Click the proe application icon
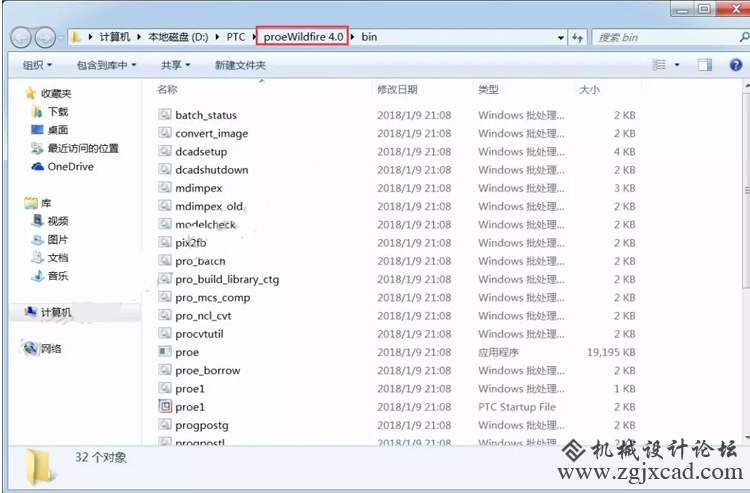Viewport: 750px width, 493px height. coord(165,351)
